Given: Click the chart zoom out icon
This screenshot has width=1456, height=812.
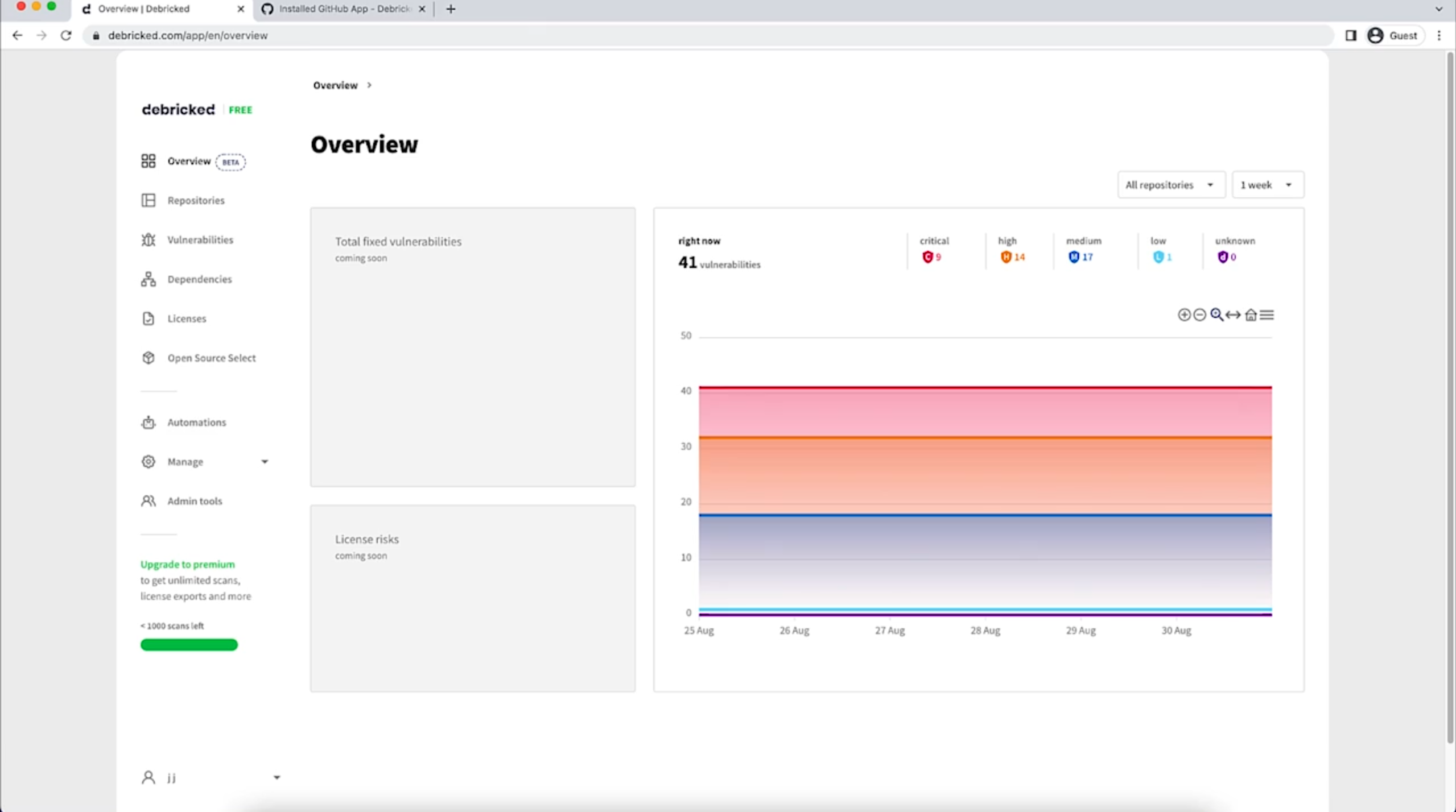Looking at the screenshot, I should (x=1199, y=314).
